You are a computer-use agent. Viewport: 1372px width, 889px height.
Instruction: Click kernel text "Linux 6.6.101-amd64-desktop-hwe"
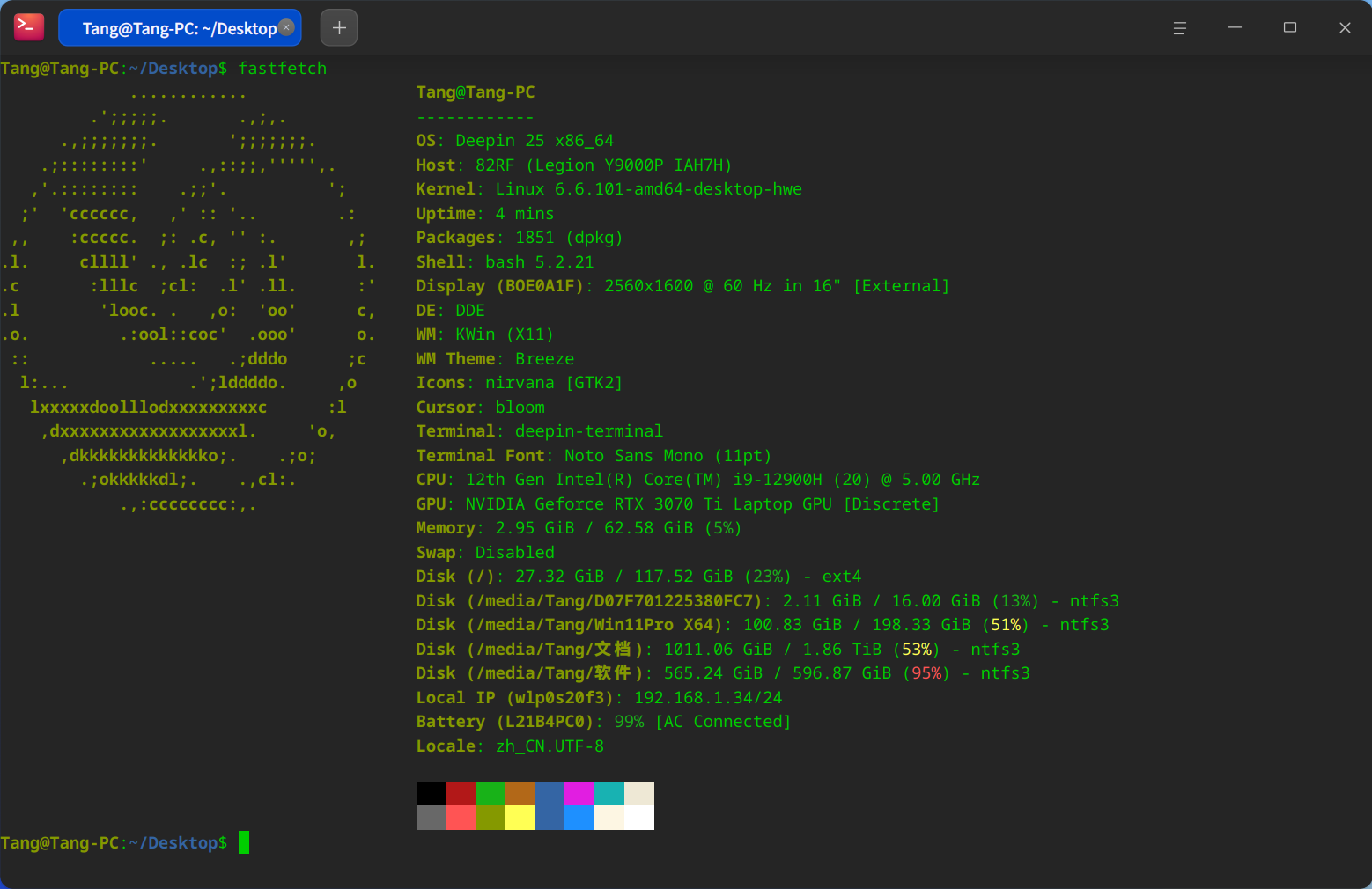[649, 189]
